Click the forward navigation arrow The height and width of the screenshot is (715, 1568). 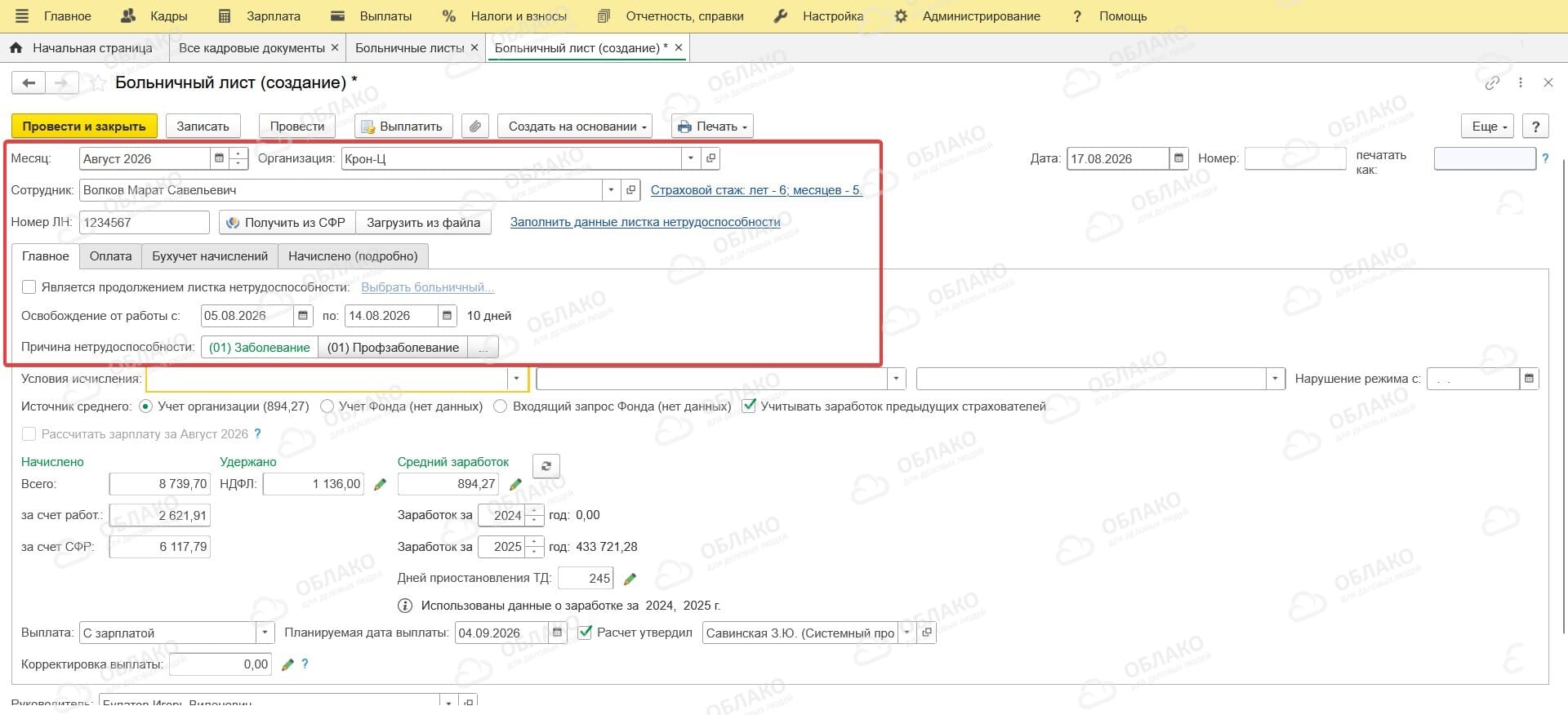coord(61,82)
